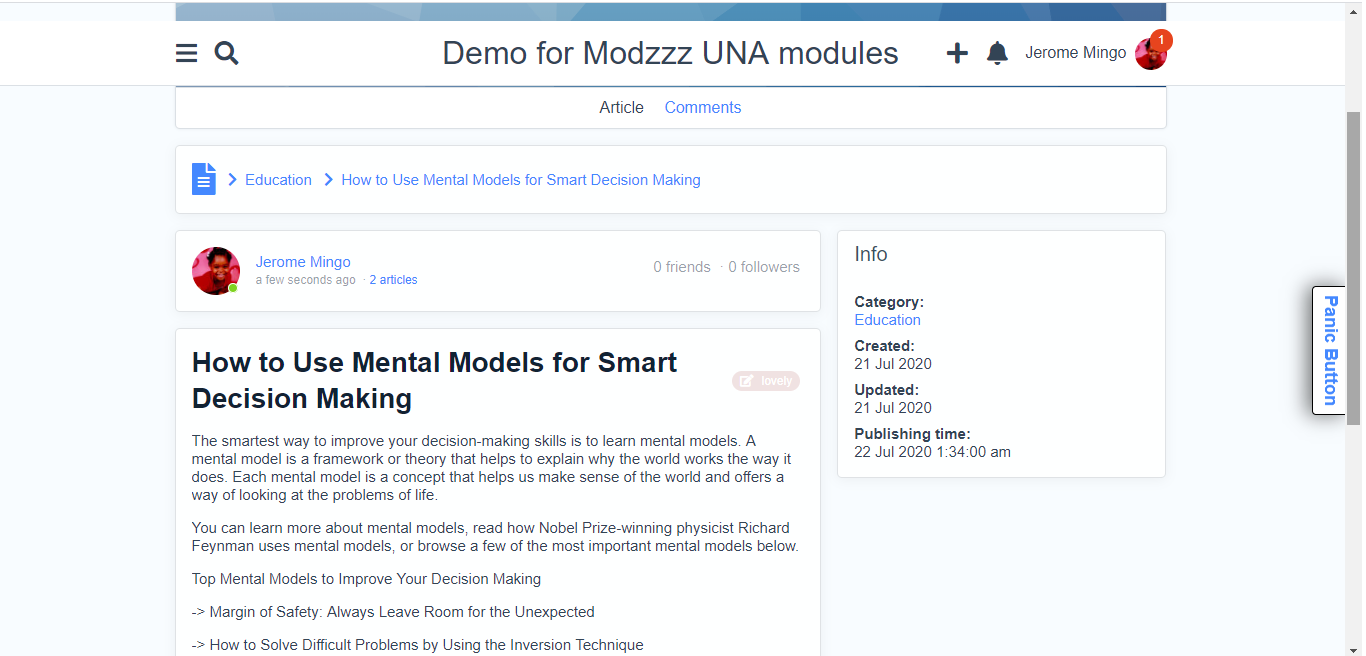Click the author's profile picture thumbnail
The height and width of the screenshot is (656, 1366).
[x=216, y=271]
